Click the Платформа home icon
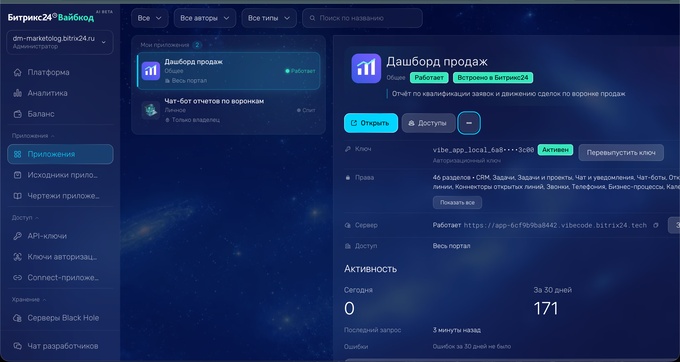This screenshot has width=680, height=362. point(17,72)
